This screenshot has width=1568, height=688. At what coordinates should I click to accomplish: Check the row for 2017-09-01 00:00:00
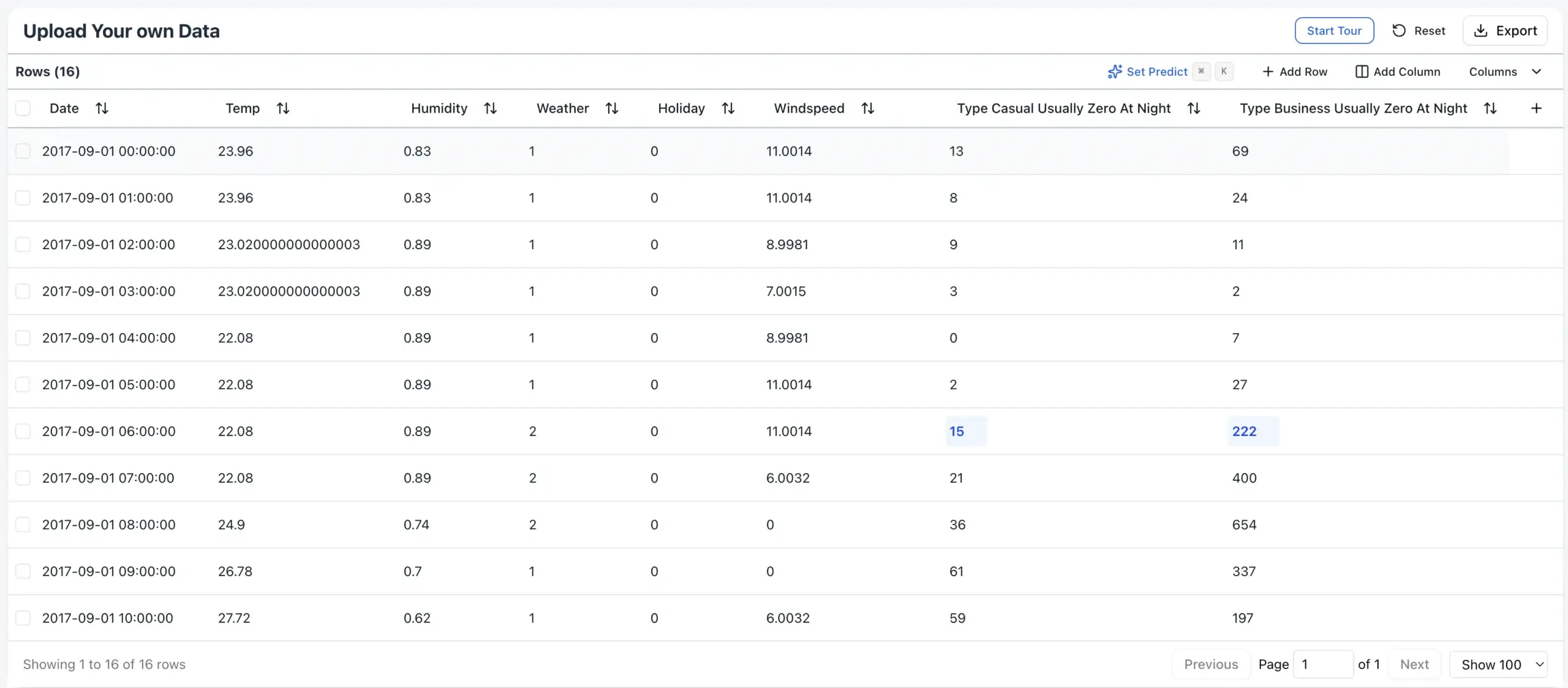coord(23,151)
